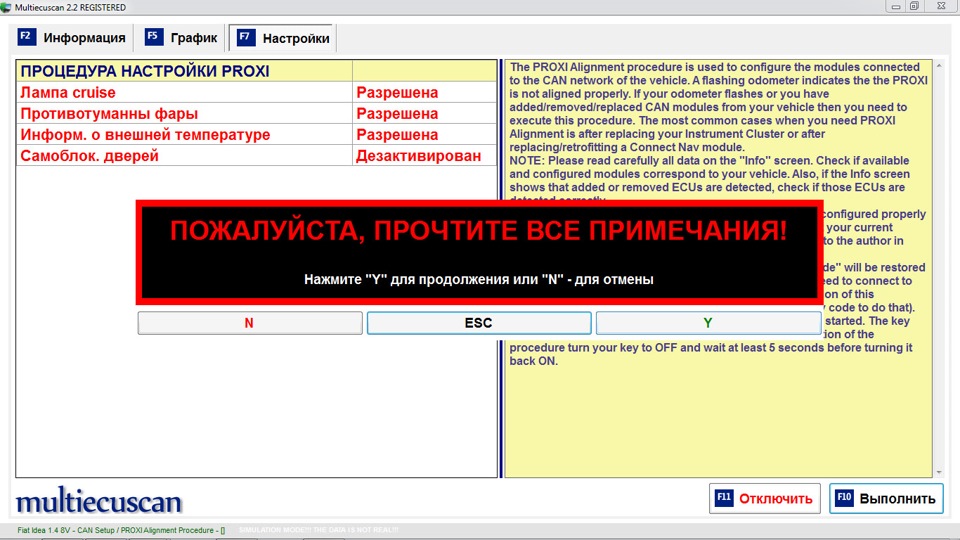Viewport: 960px width, 540px height.
Task: Click the F7 key icon
Action: coord(246,37)
